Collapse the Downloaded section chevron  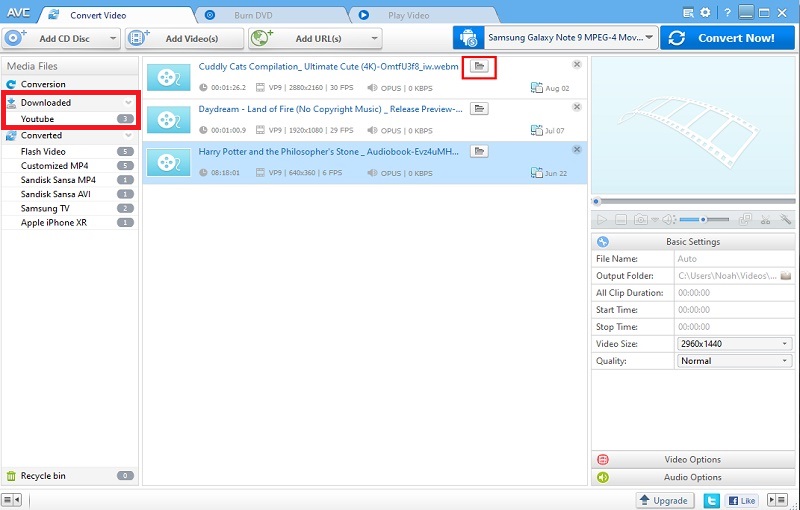point(128,103)
